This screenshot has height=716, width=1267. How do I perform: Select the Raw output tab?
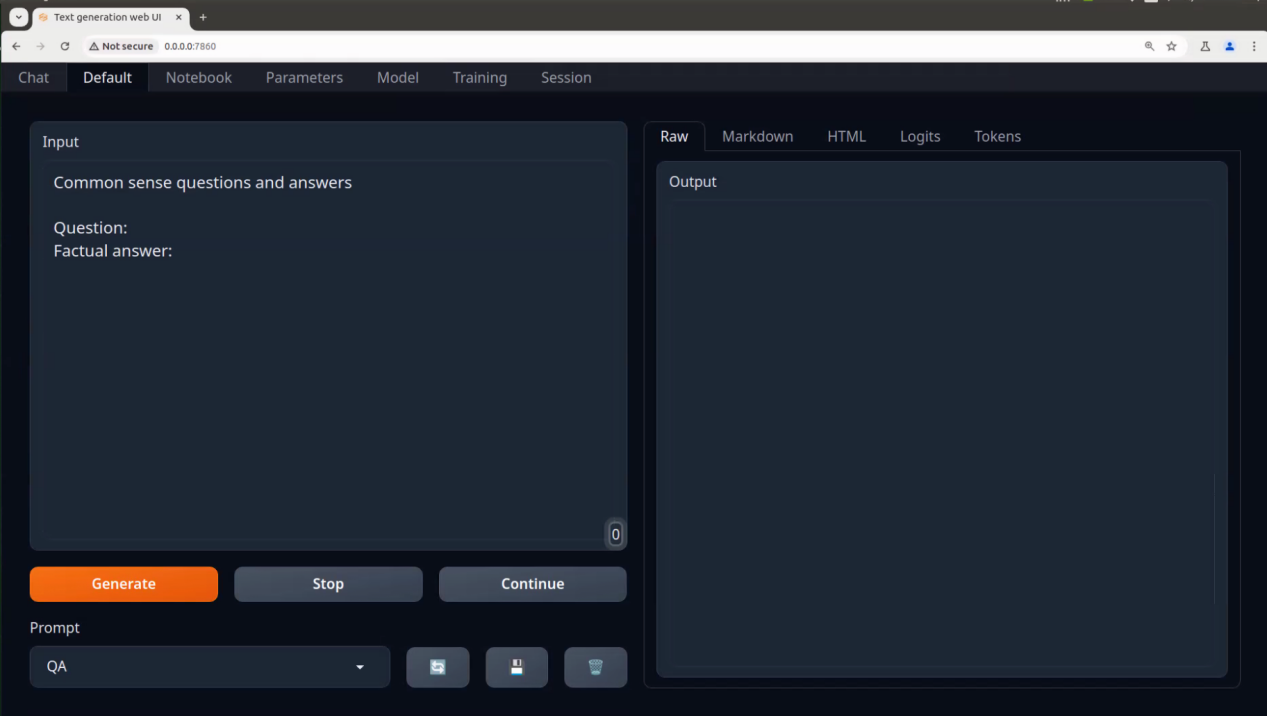(674, 136)
